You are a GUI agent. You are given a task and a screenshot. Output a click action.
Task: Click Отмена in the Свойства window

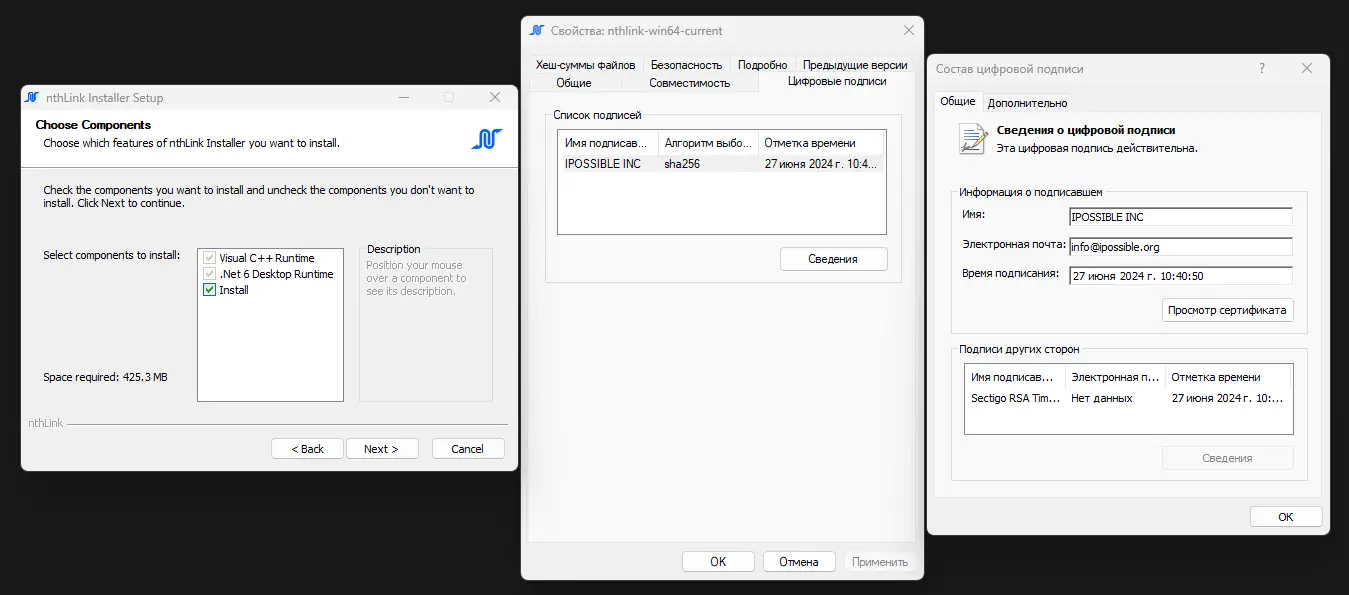(x=799, y=562)
